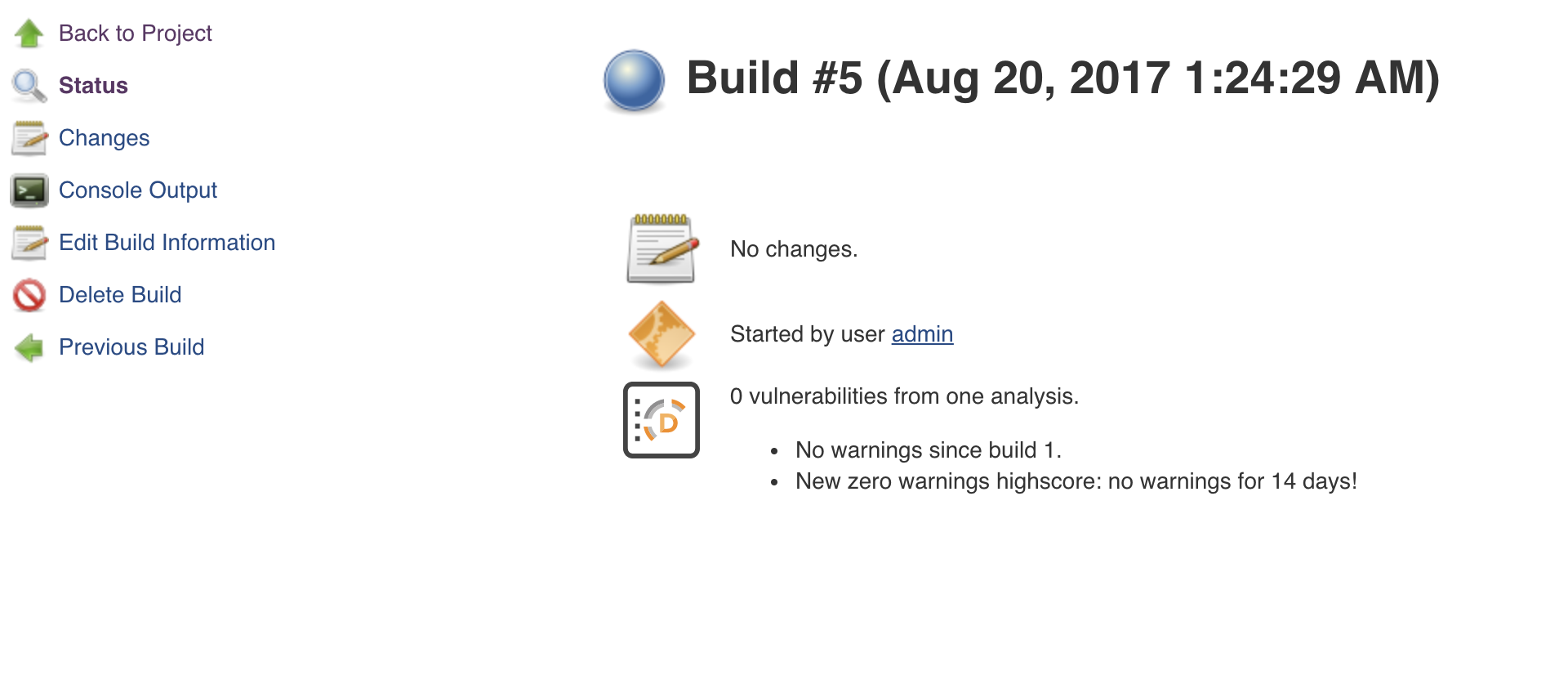Click the orange package icon near Started by
The image size is (1568, 693).
coord(661,334)
